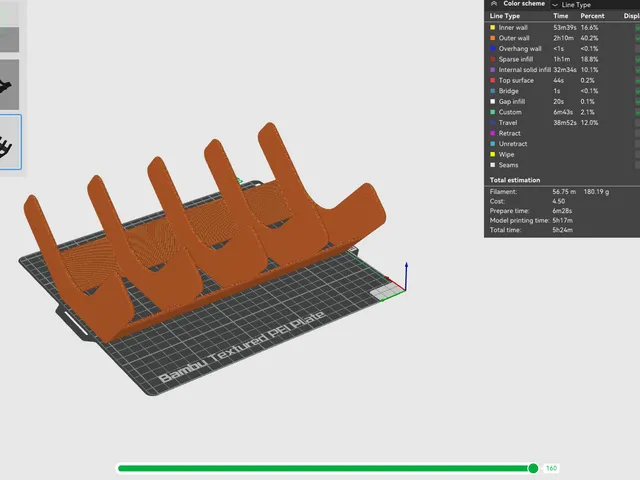This screenshot has height=480, width=640.
Task: Click the Custom green color swatch
Action: pos(493,112)
